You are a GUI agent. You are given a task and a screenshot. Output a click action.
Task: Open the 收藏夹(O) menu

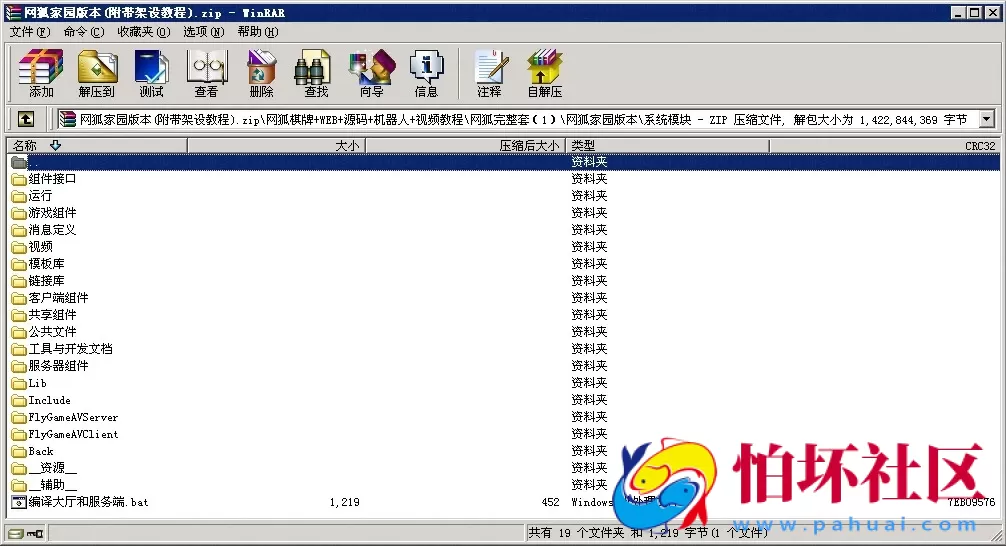pos(144,31)
